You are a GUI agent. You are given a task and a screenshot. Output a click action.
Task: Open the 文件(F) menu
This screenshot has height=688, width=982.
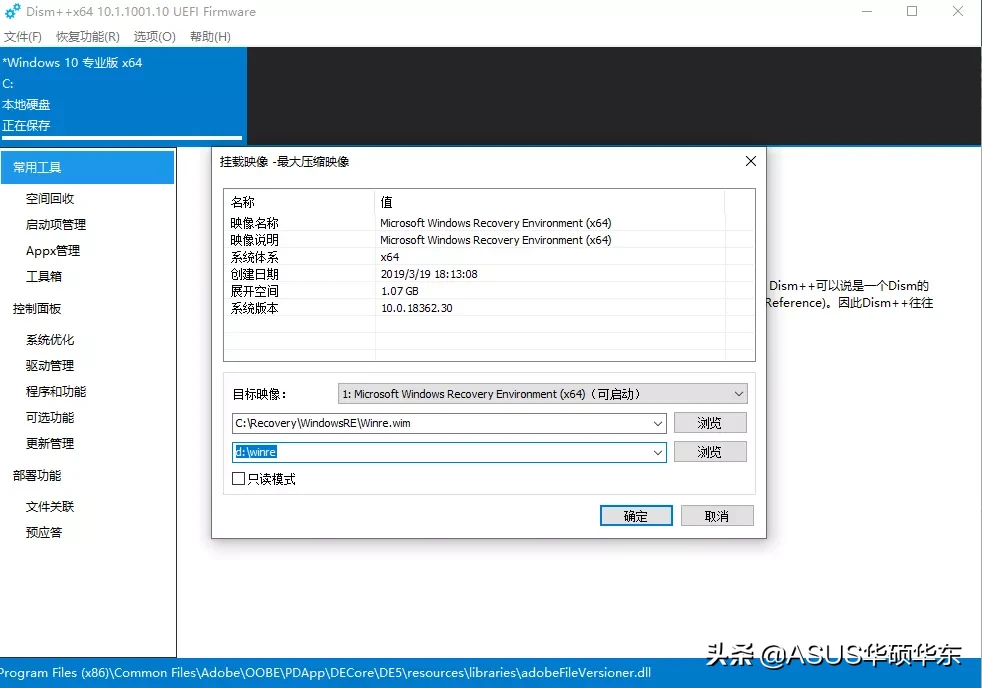tap(23, 35)
